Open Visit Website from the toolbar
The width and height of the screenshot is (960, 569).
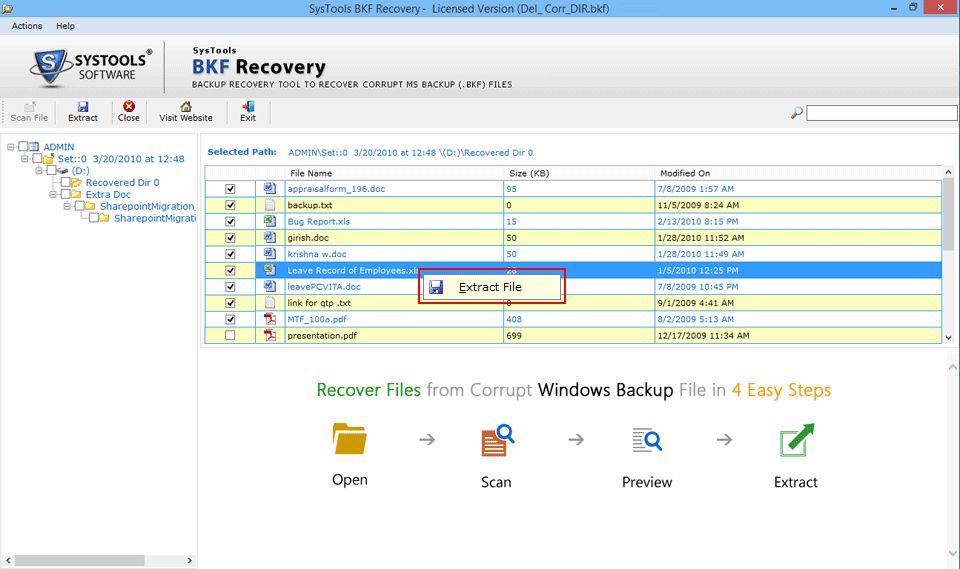[x=186, y=111]
